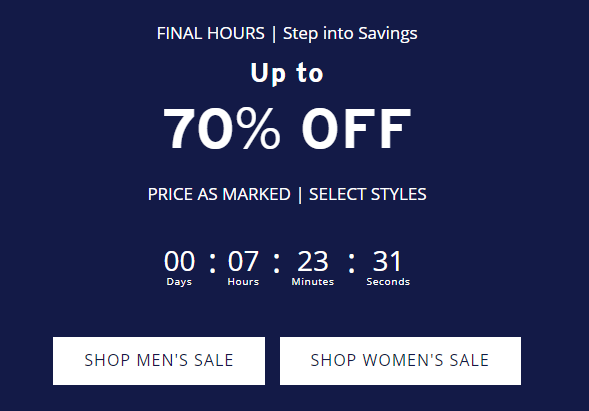
Task: Click the colon between minutes and seconds
Action: 351,263
